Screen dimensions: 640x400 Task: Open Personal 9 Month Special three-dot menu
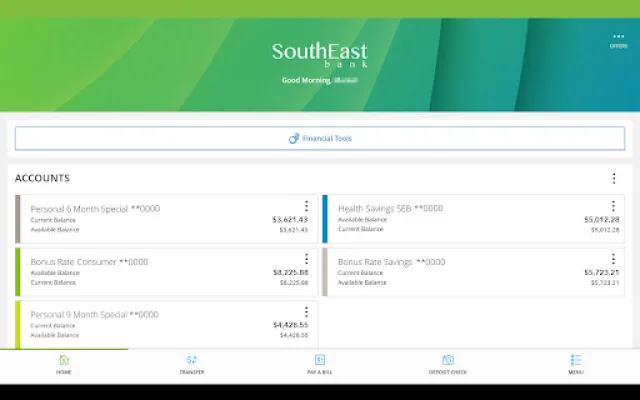pyautogui.click(x=306, y=312)
